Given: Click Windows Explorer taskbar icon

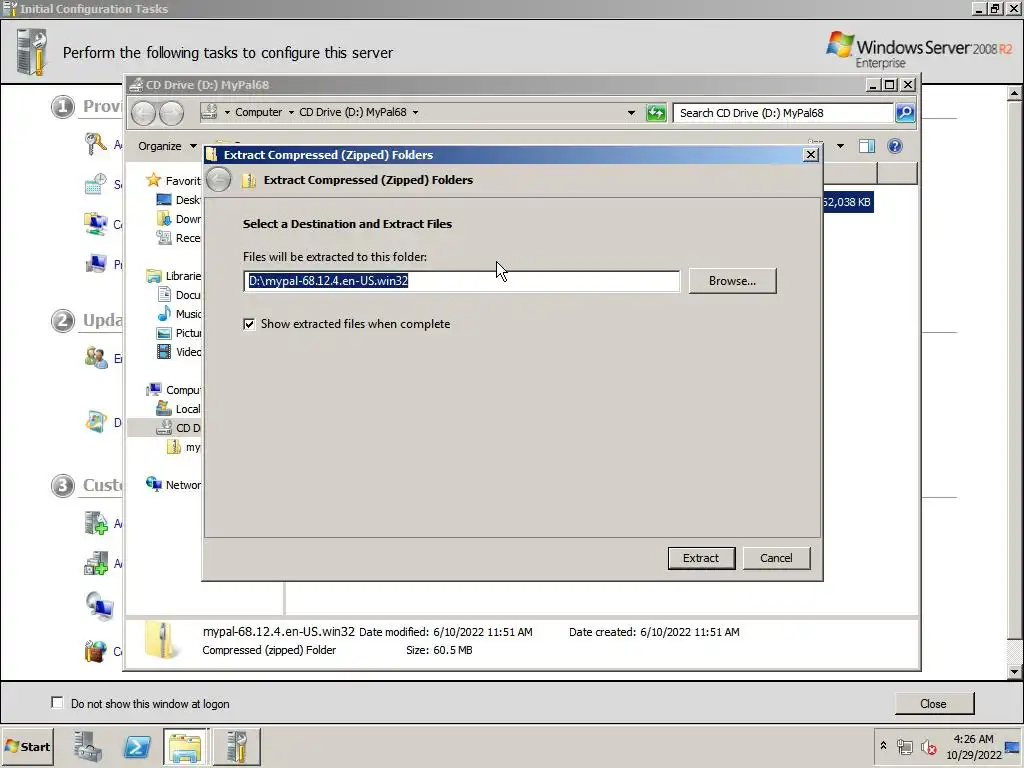Looking at the screenshot, I should click(x=186, y=747).
